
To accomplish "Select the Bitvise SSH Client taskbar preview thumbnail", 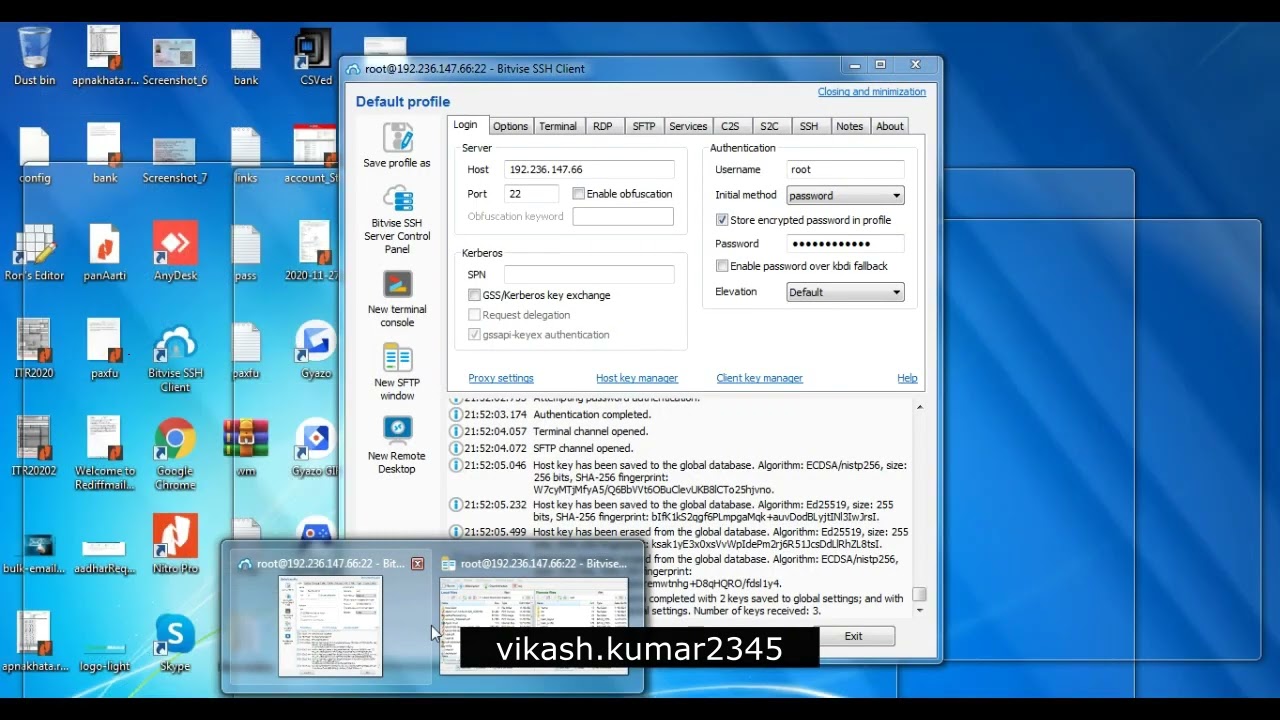I will [x=330, y=625].
